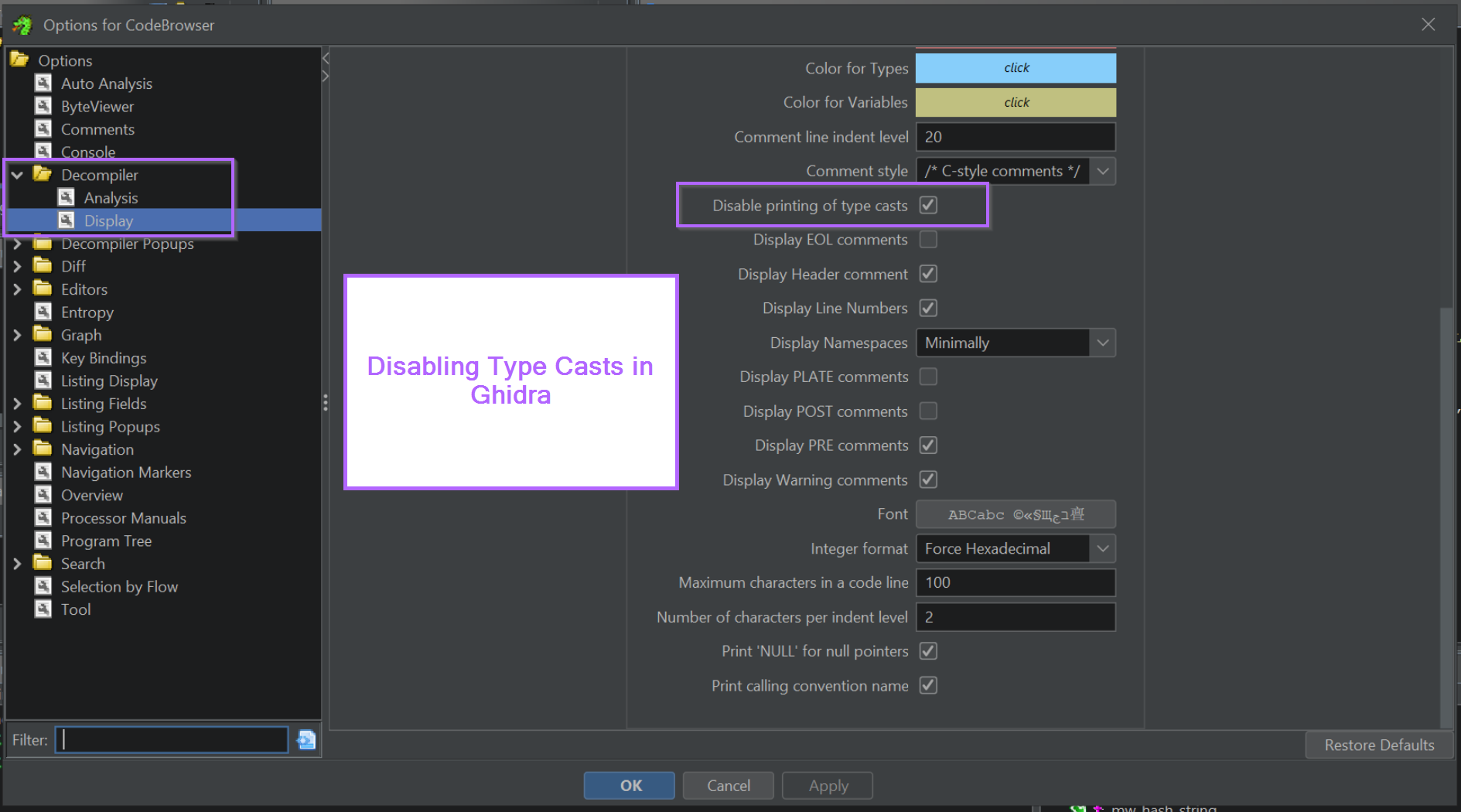Click Restore Defaults button

point(1379,745)
